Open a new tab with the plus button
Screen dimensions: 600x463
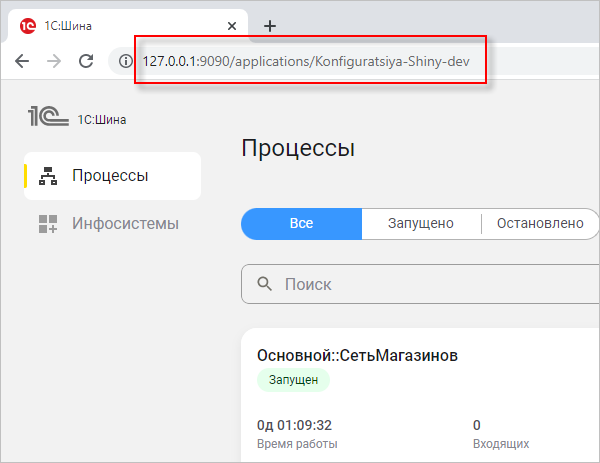(x=270, y=26)
